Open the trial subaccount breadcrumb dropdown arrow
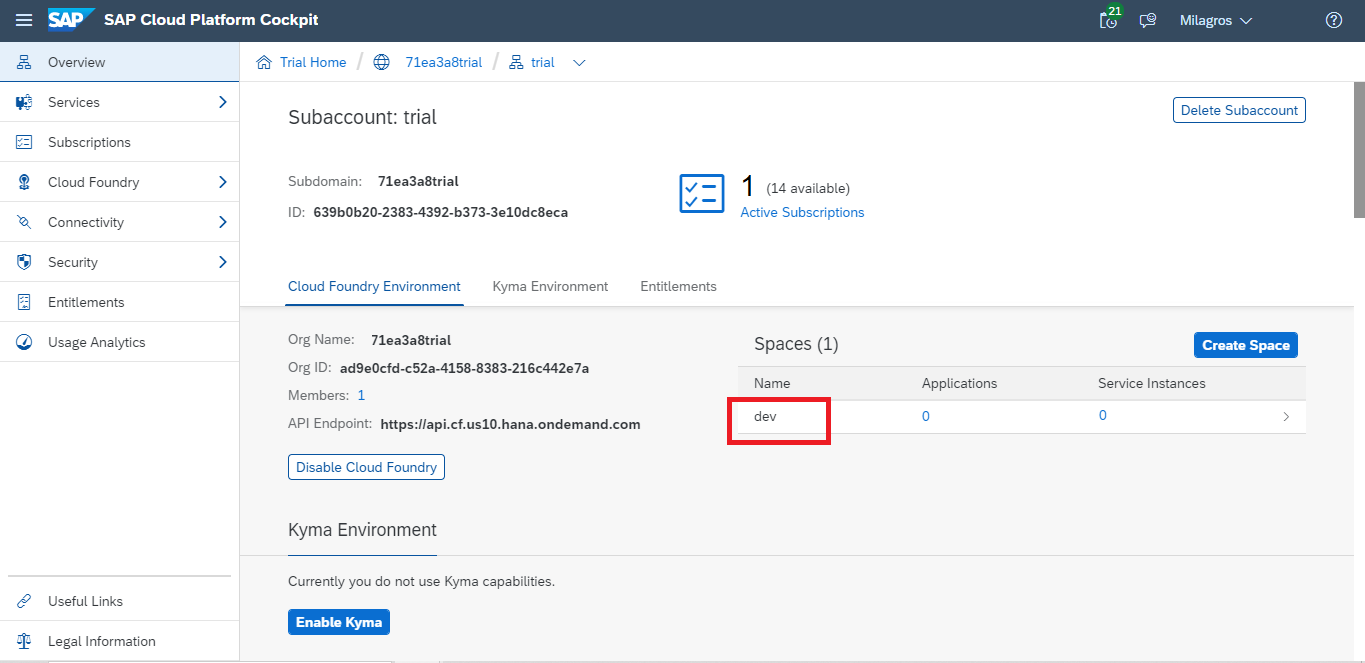The height and width of the screenshot is (663, 1365). [579, 63]
